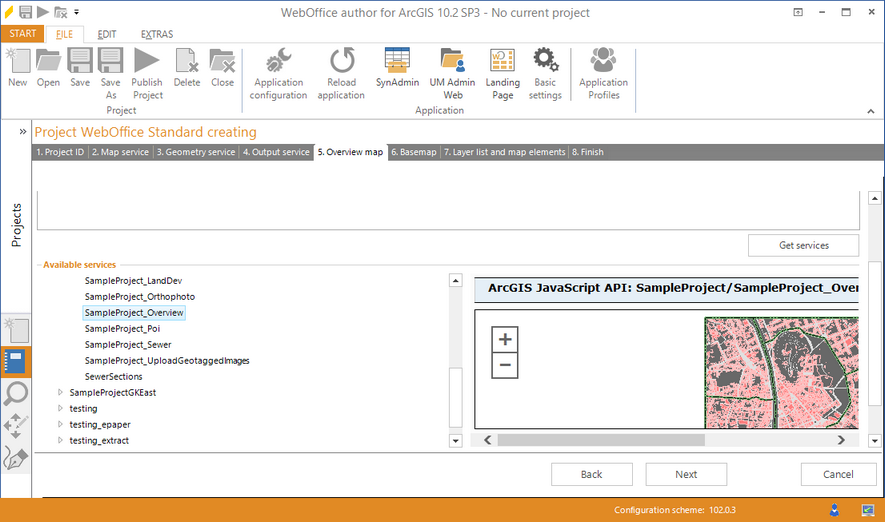Go to wizard step 2. Map service

[x=120, y=152]
